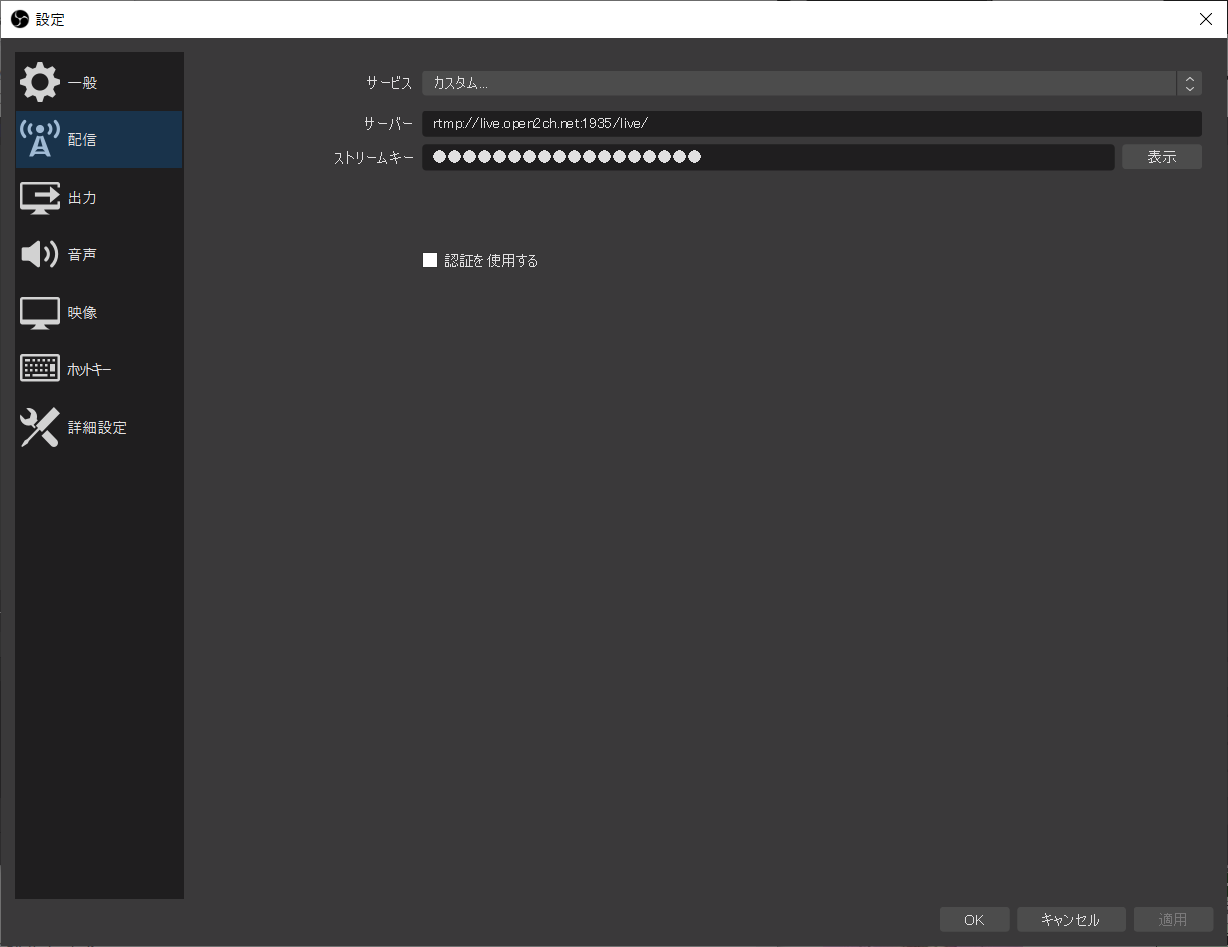Click the General gear icon
Image resolution: width=1228 pixels, height=947 pixels.
tap(40, 82)
